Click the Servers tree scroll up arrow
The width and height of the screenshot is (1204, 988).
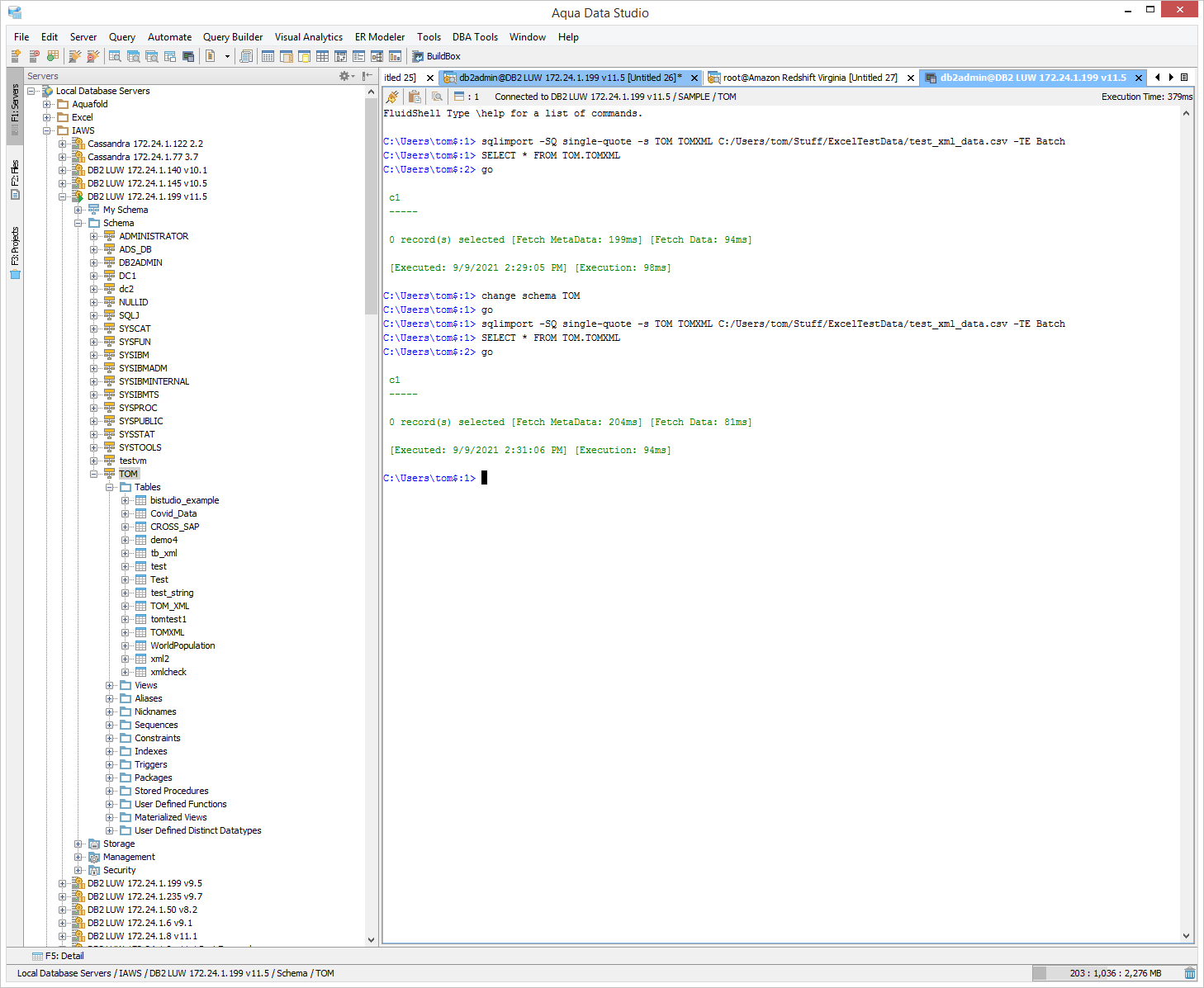coord(371,92)
